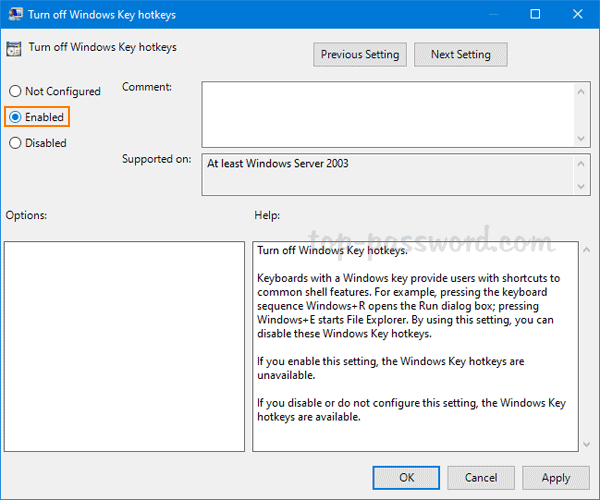
Task: Click the setting icon beside the policy heading
Action: pos(15,48)
